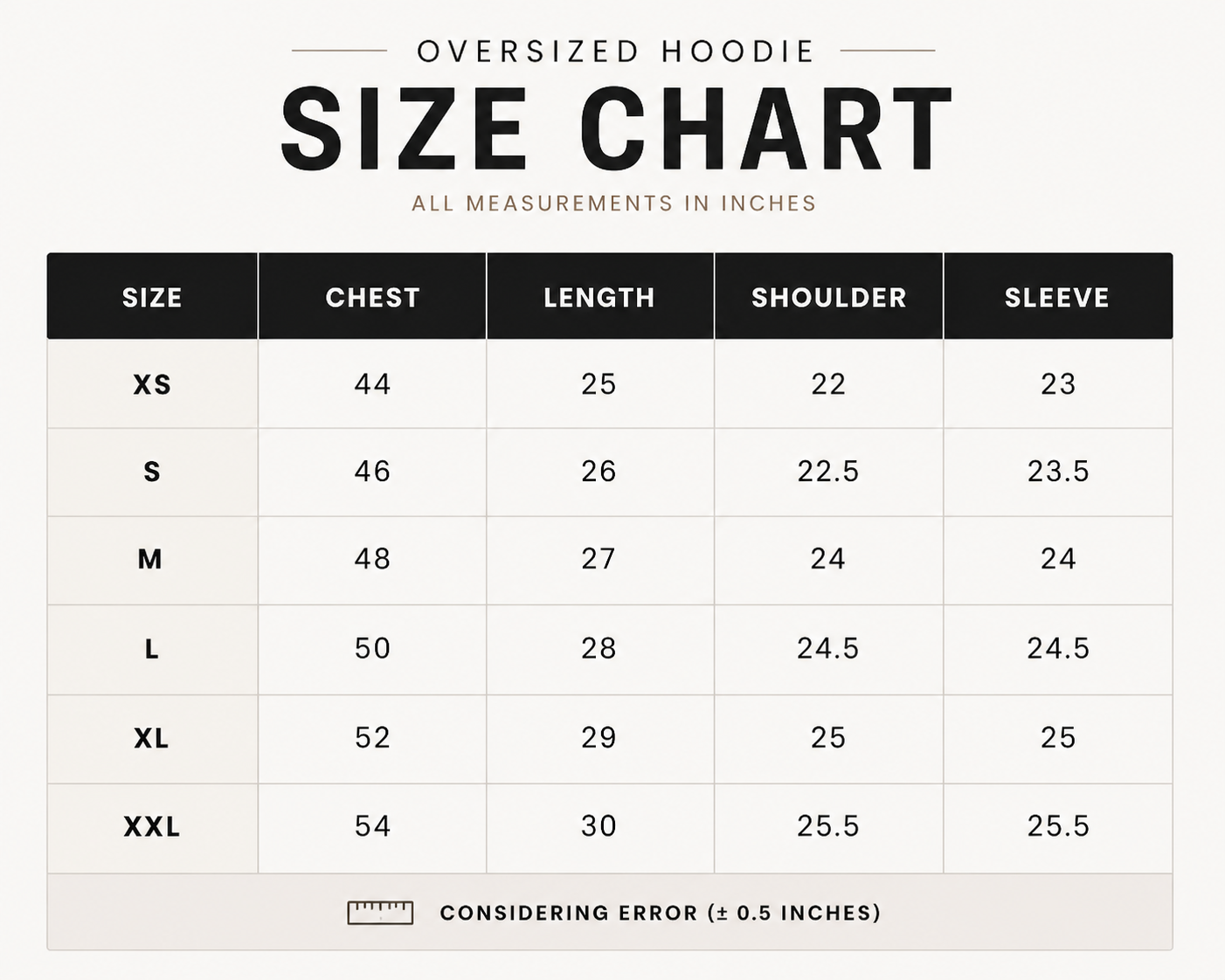Select the sleeve value 23 for XS
Screen dimensions: 1225x980
click(x=1058, y=384)
